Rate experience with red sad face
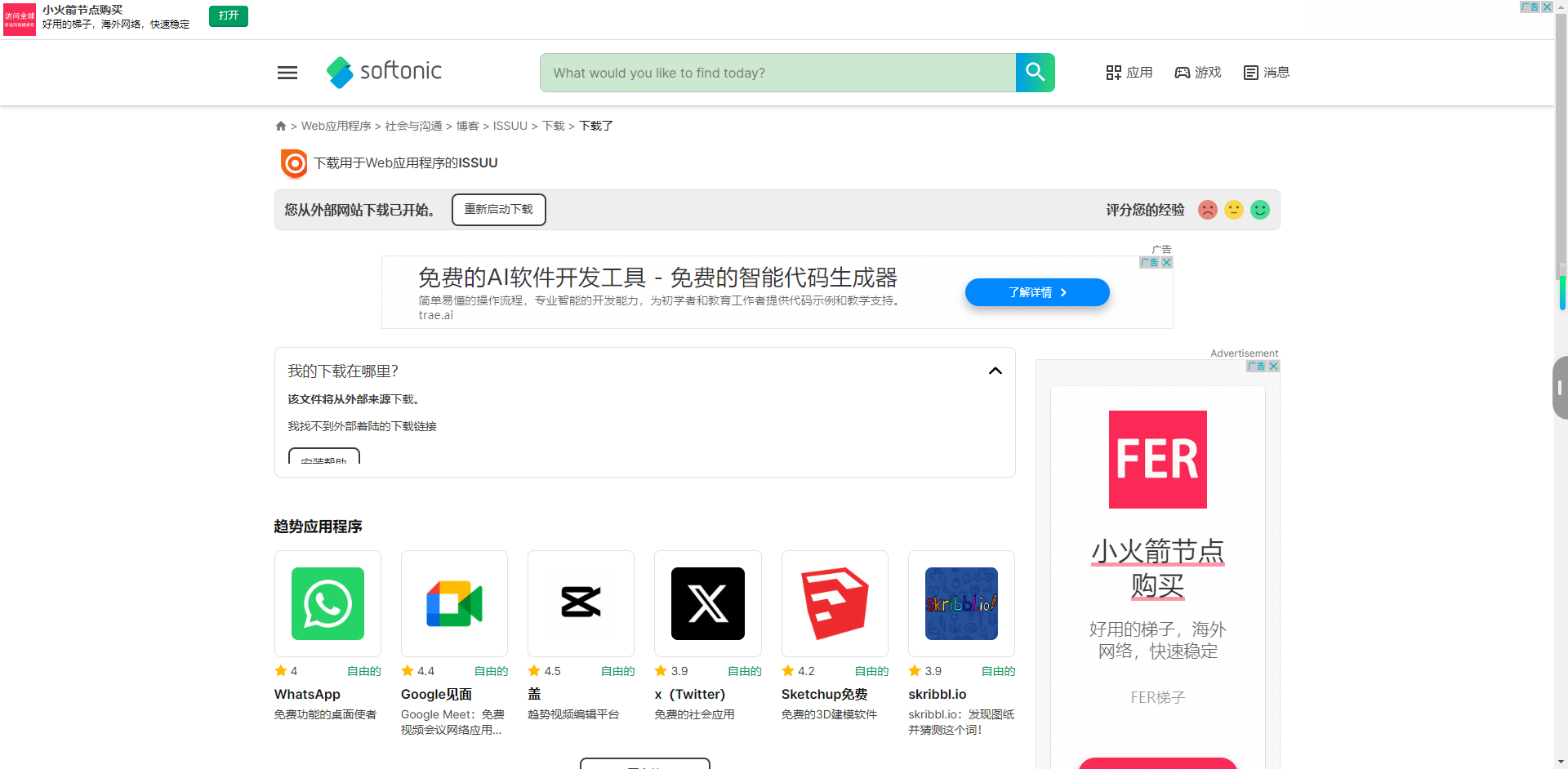 point(1208,210)
